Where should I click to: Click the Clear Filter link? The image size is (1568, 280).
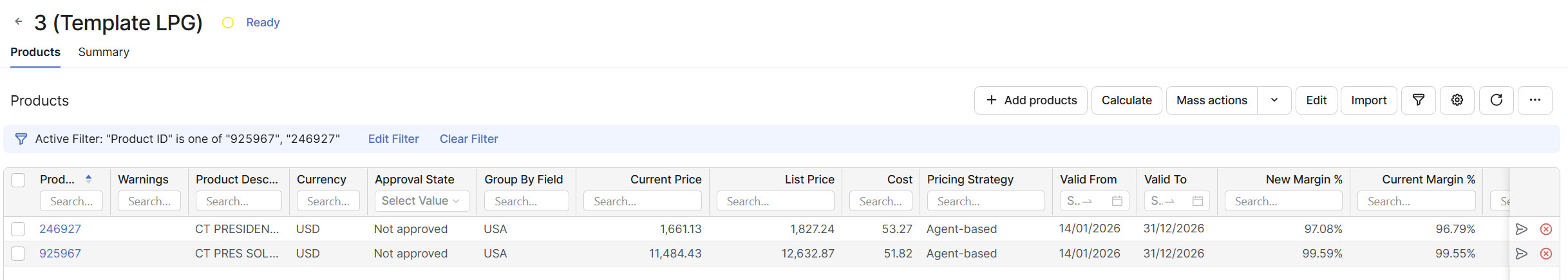pos(468,139)
